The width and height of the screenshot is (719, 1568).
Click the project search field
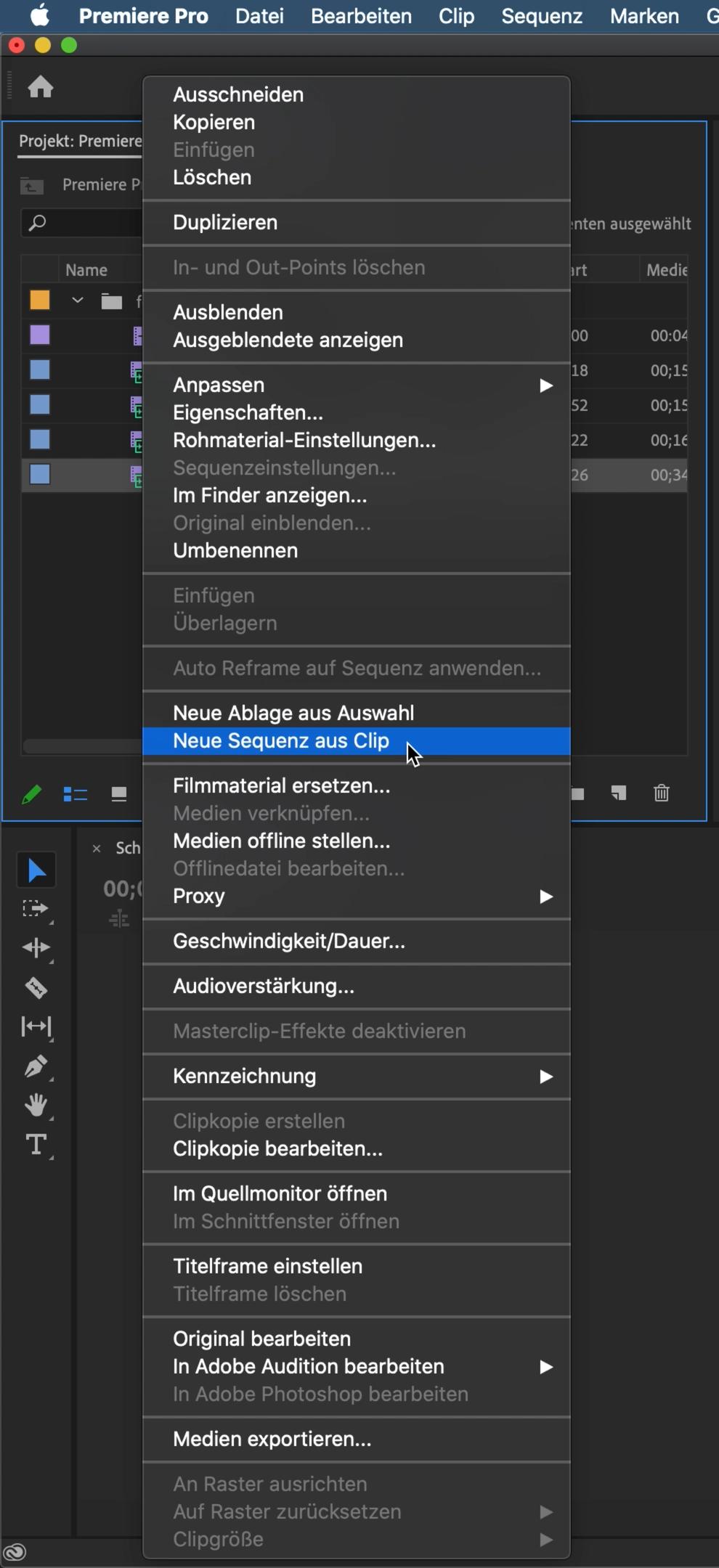[84, 223]
